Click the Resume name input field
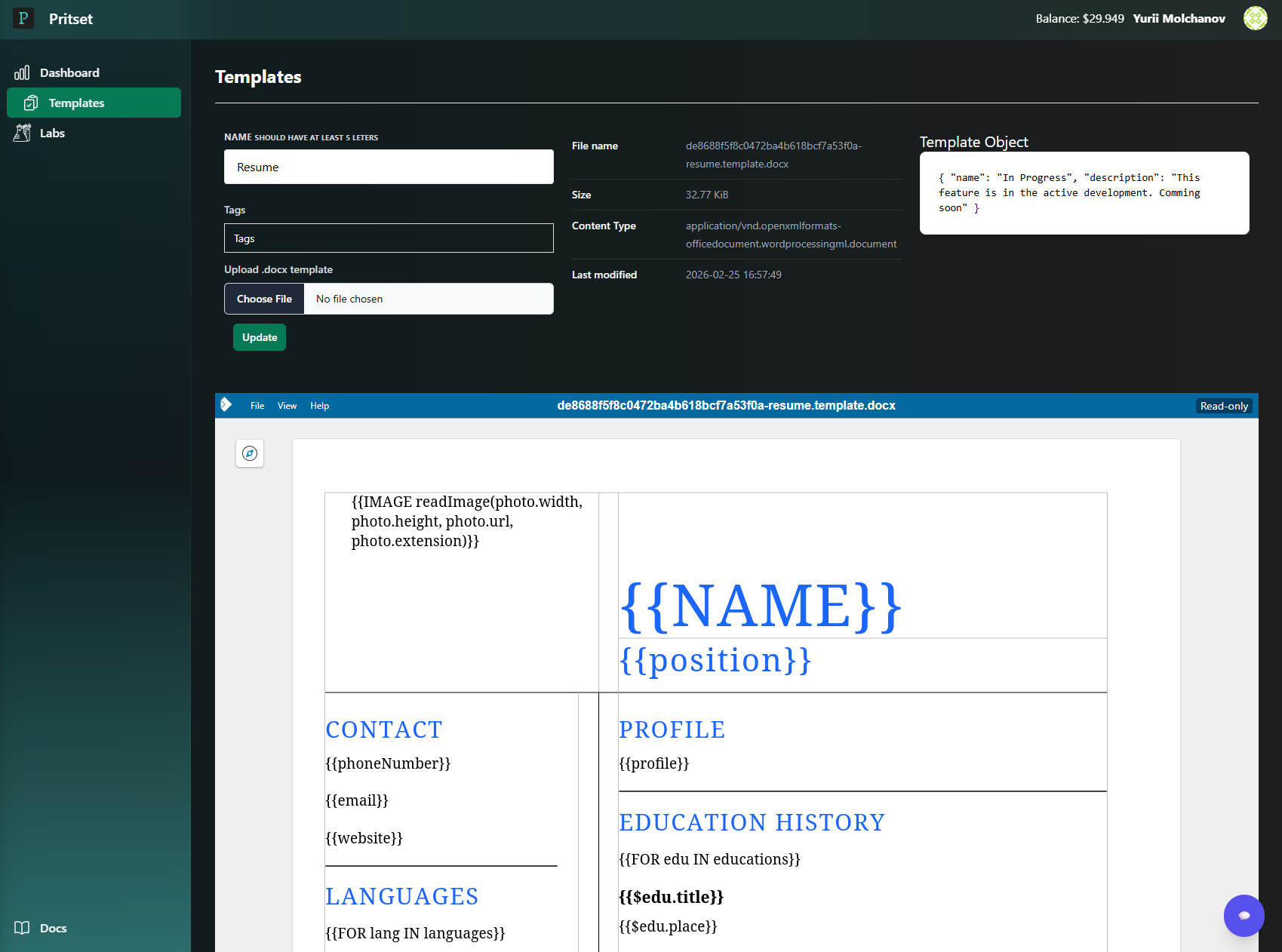This screenshot has height=952, width=1282. [x=389, y=167]
